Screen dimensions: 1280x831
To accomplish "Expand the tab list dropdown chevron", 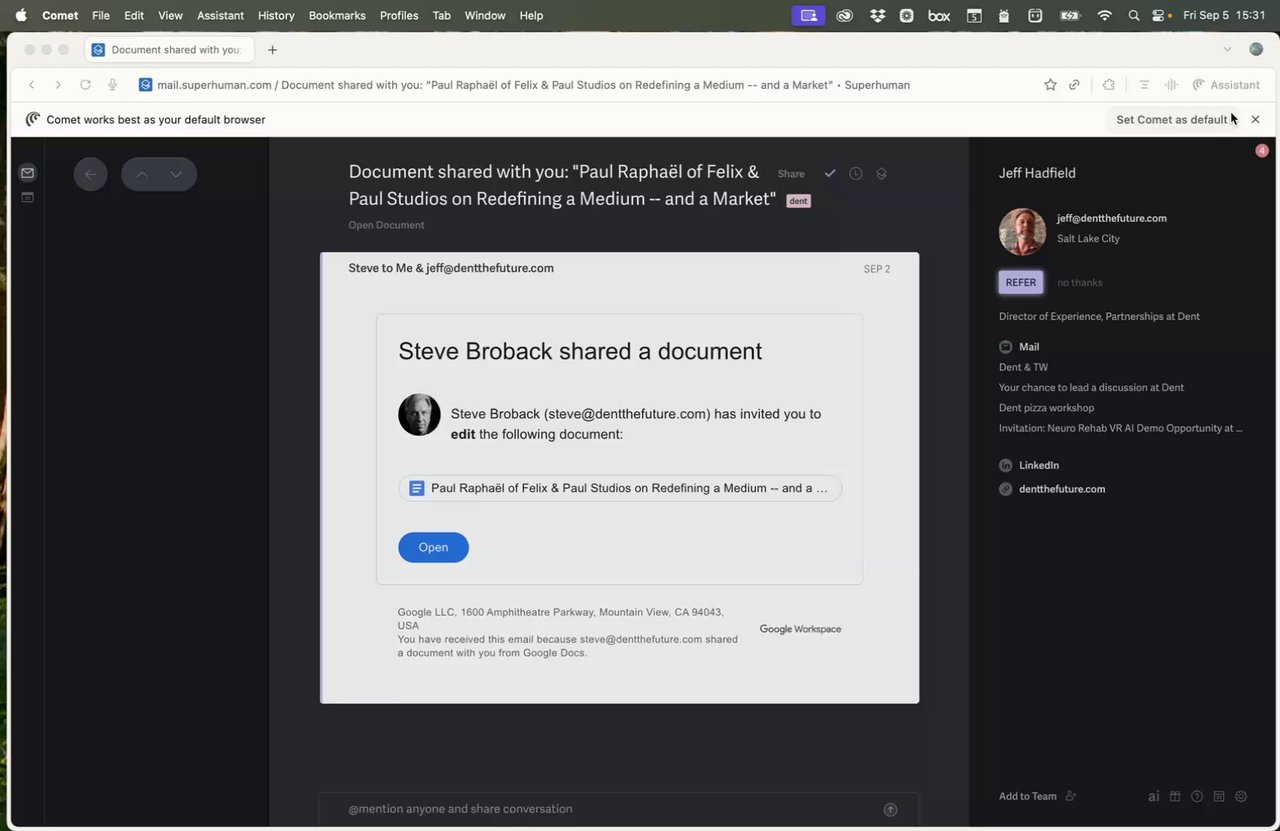I will tap(1227, 49).
